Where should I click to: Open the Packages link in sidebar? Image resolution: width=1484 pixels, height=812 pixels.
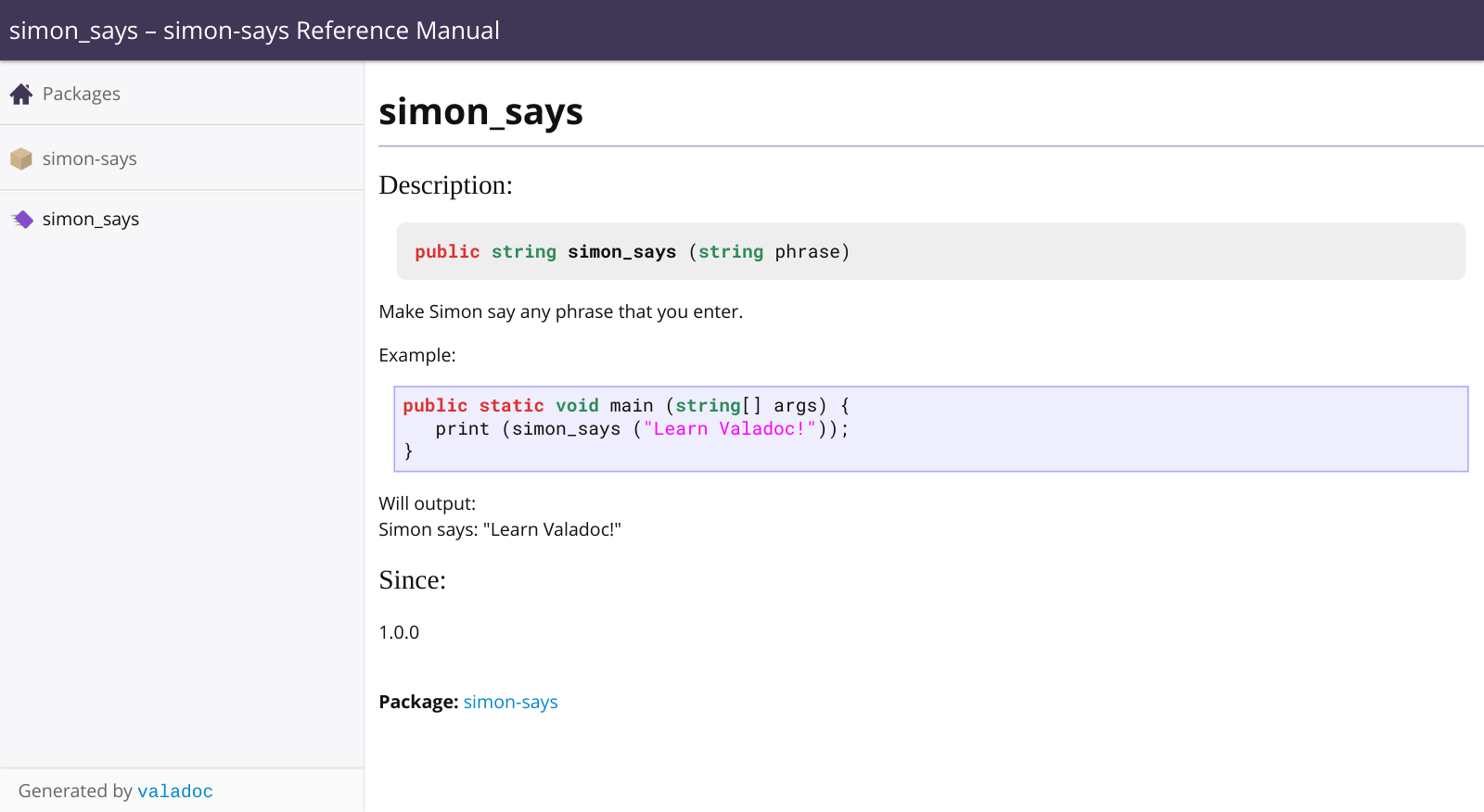coord(81,94)
